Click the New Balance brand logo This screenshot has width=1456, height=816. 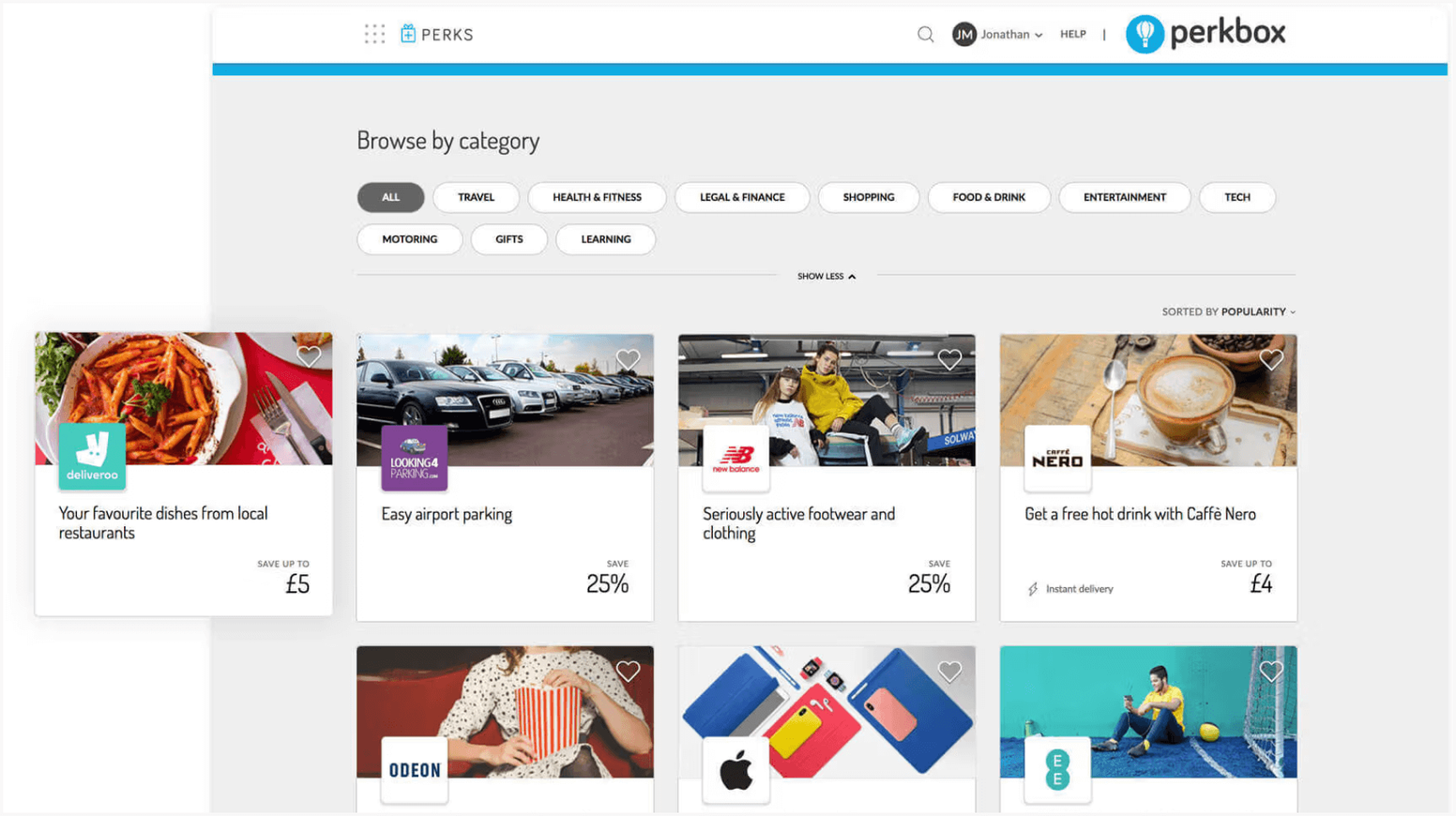(x=736, y=458)
